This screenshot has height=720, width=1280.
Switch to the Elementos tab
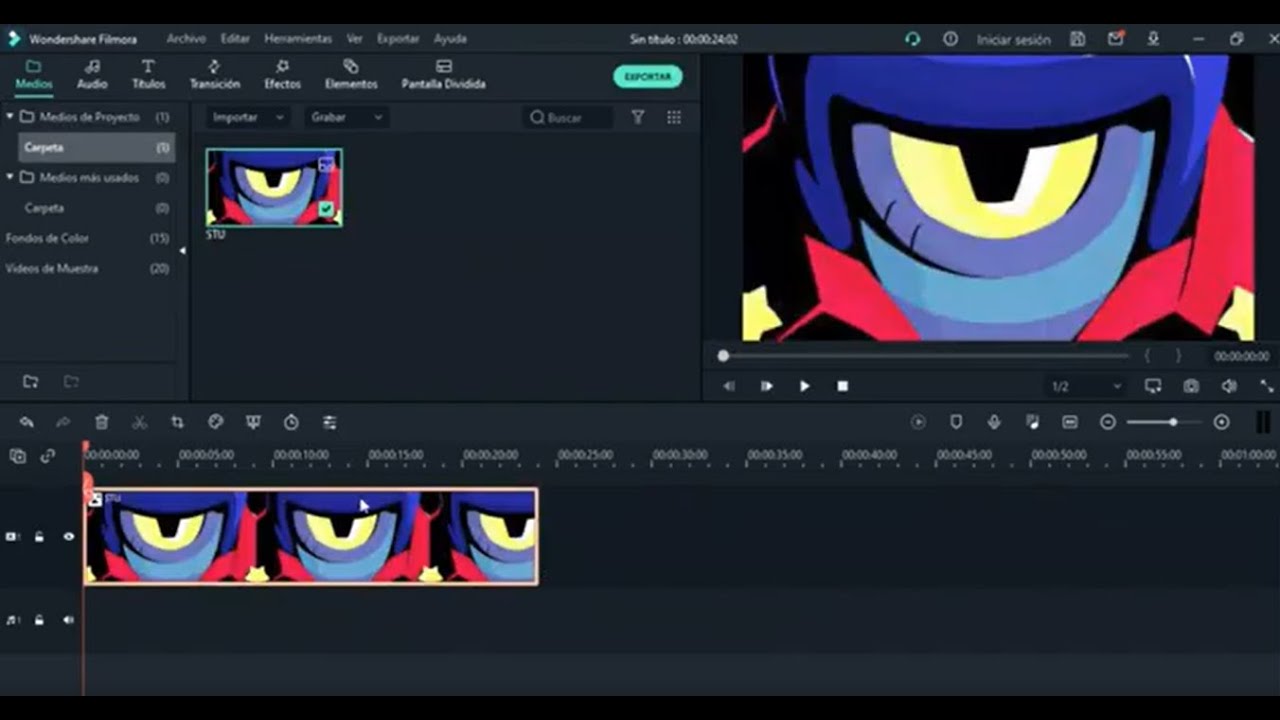[351, 75]
